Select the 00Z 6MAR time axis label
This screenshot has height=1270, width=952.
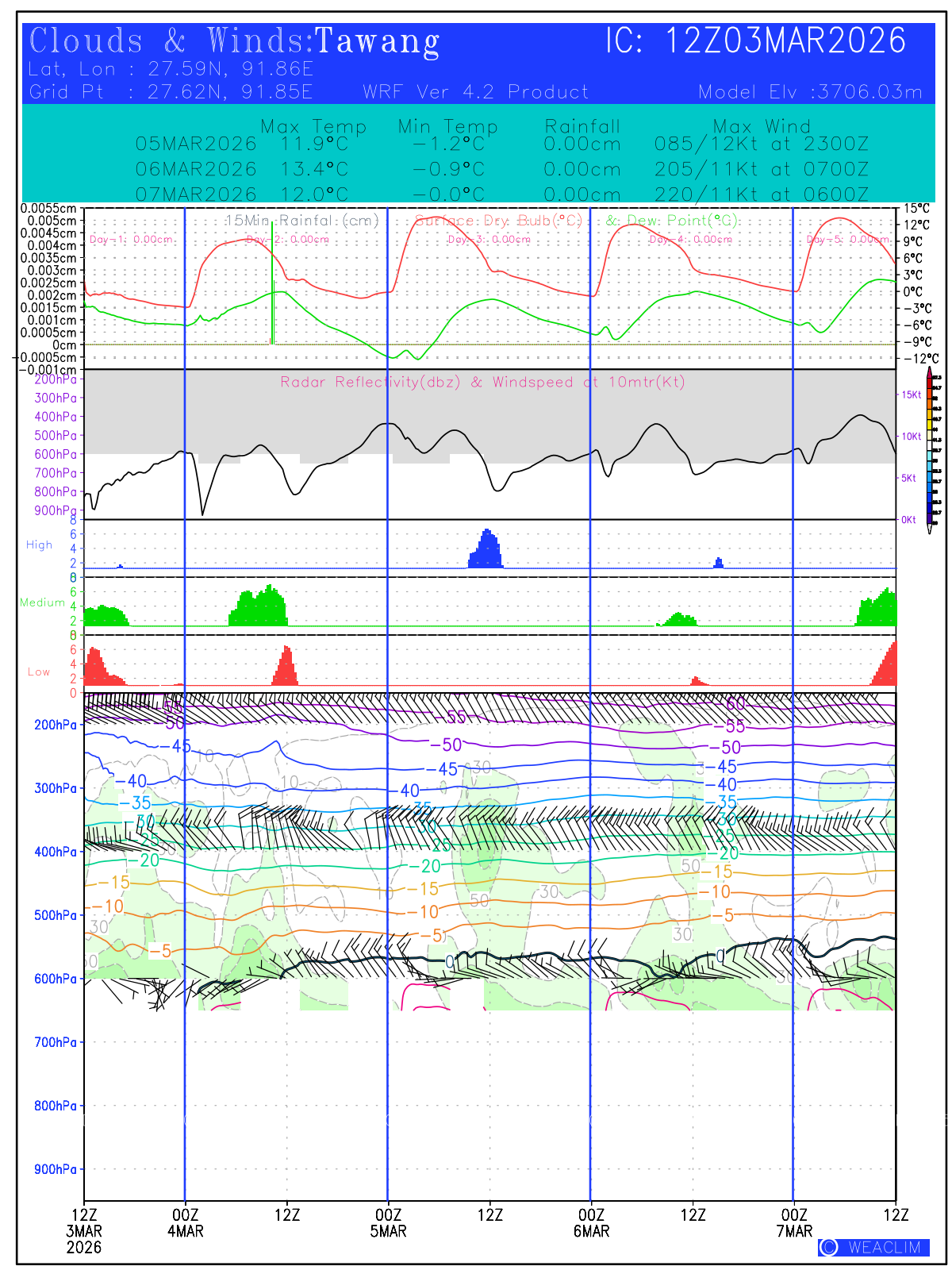[591, 1222]
